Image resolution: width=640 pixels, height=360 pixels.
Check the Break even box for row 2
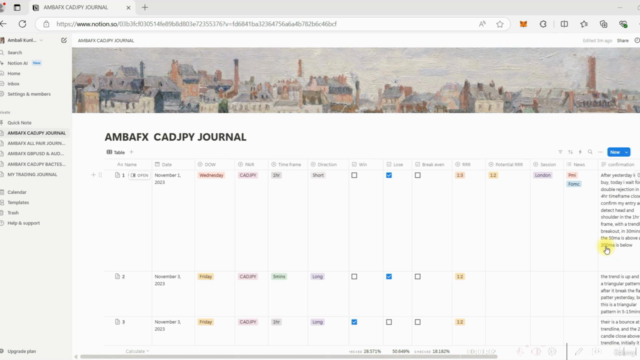pos(418,277)
